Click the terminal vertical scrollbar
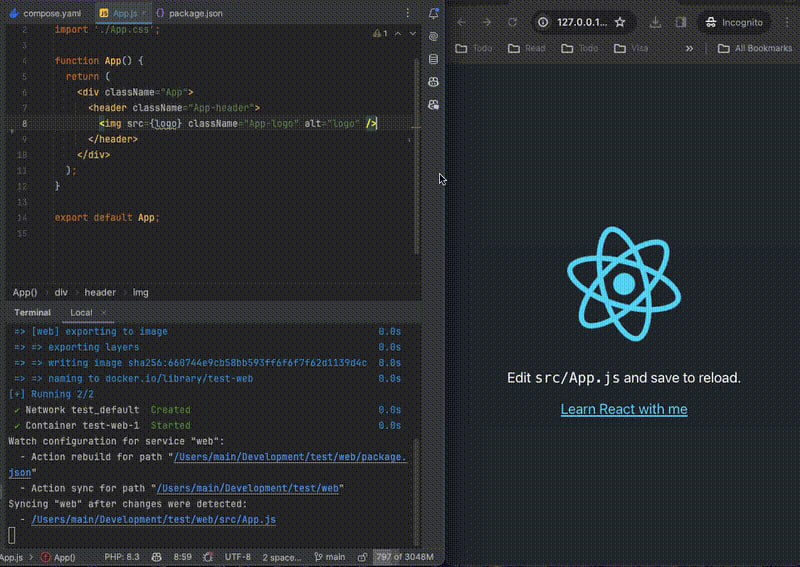This screenshot has height=567, width=800. 416,492
